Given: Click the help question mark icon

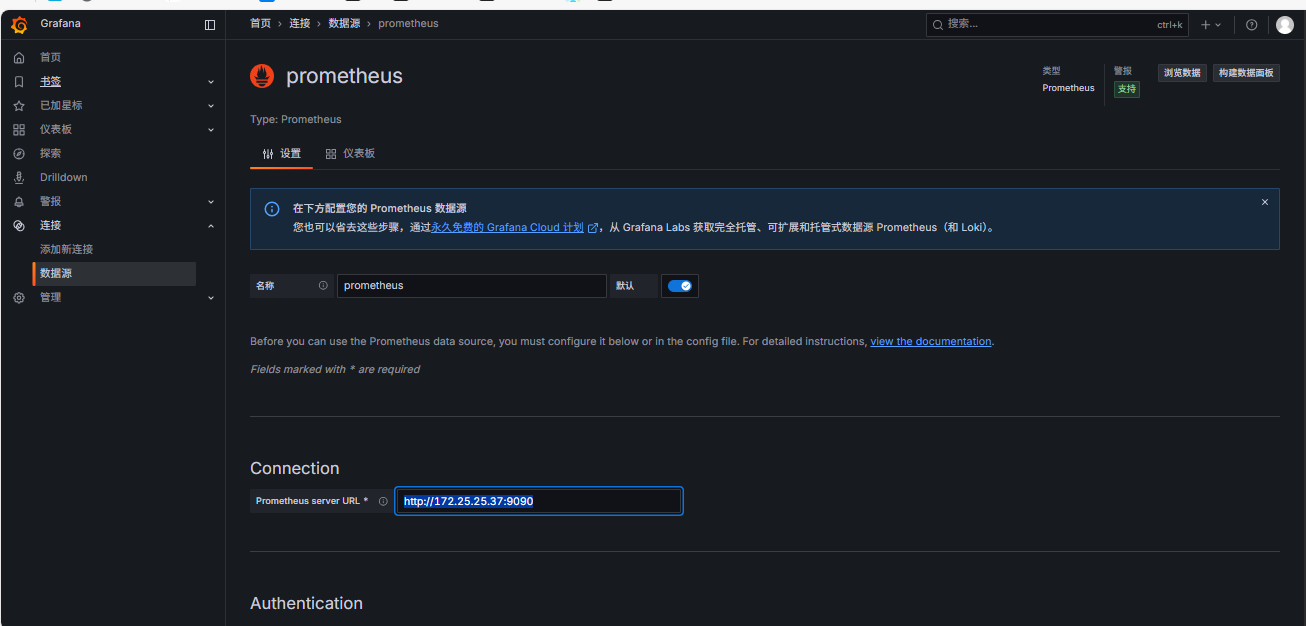Looking at the screenshot, I should point(1252,24).
